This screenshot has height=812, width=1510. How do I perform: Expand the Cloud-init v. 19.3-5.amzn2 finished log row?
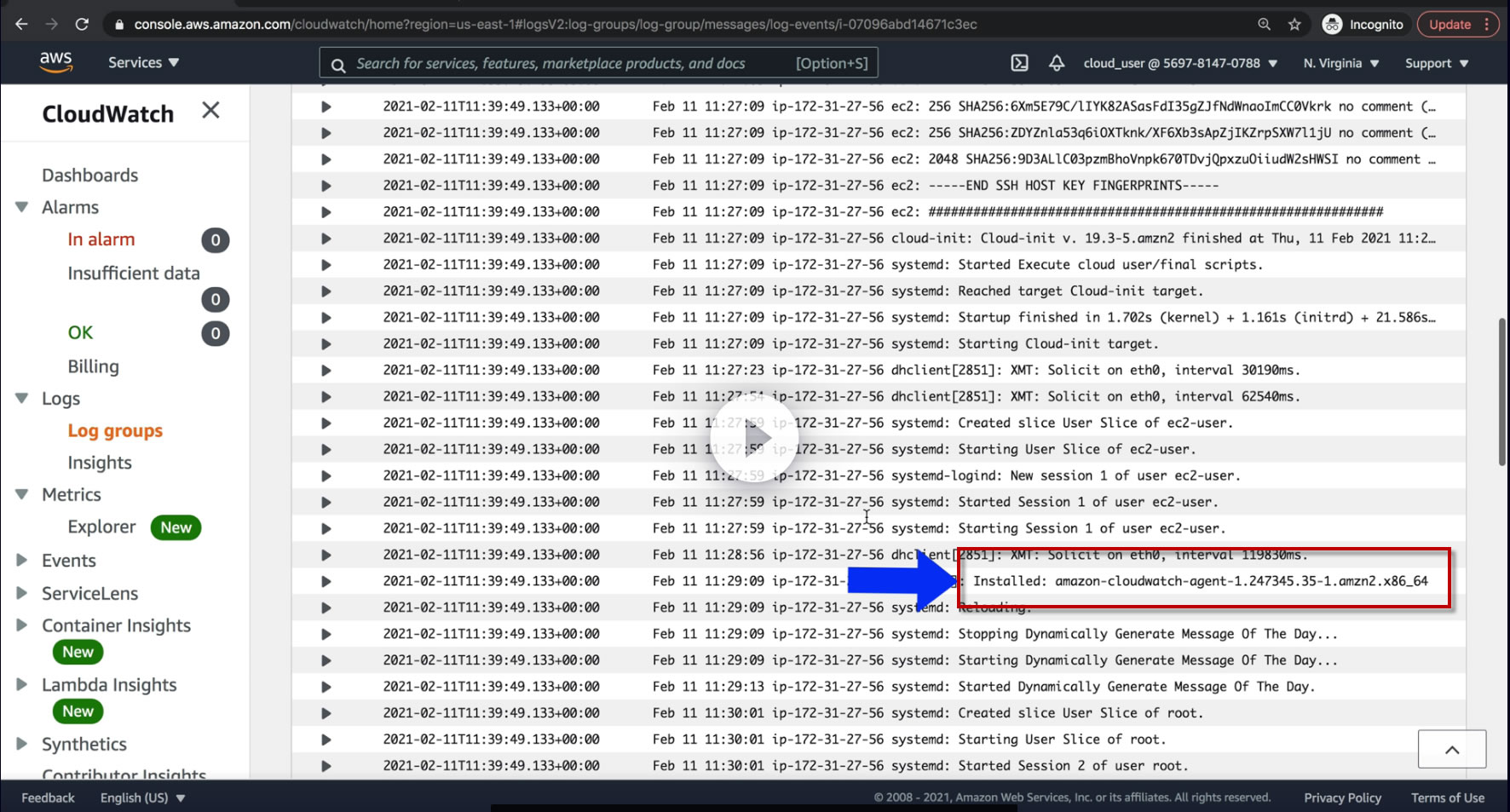tap(326, 239)
